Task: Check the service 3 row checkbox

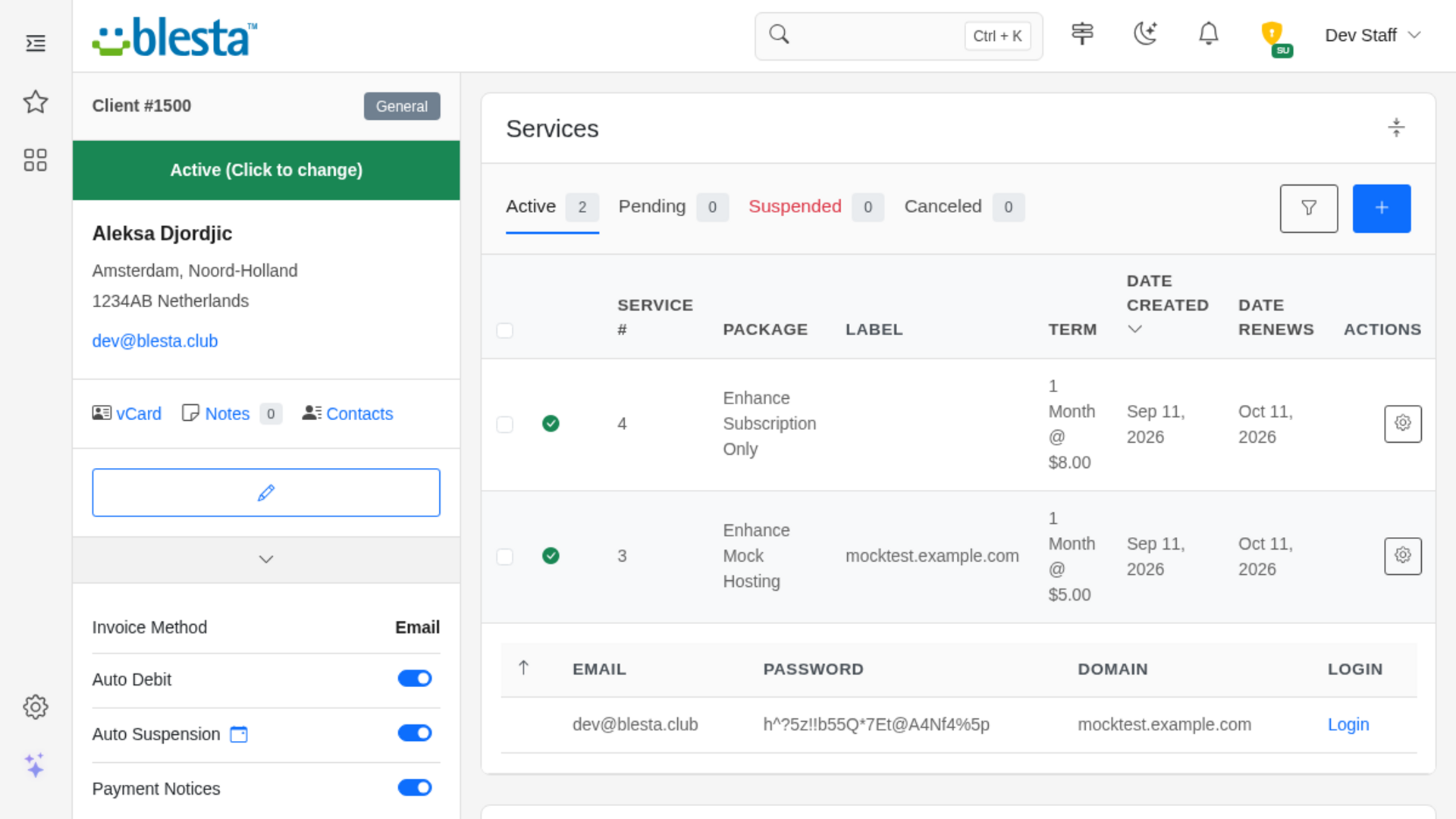Action: pos(505,557)
